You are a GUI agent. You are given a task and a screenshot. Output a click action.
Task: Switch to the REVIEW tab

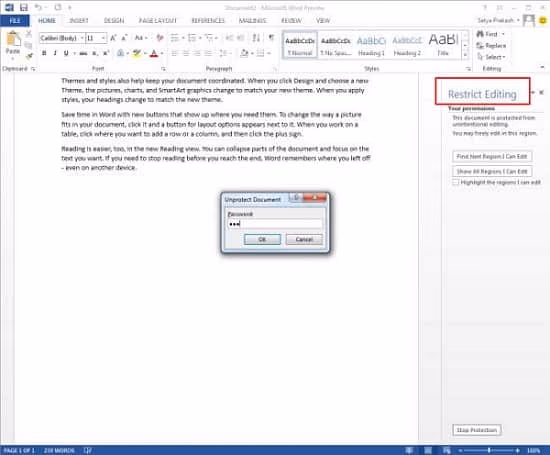[291, 21]
